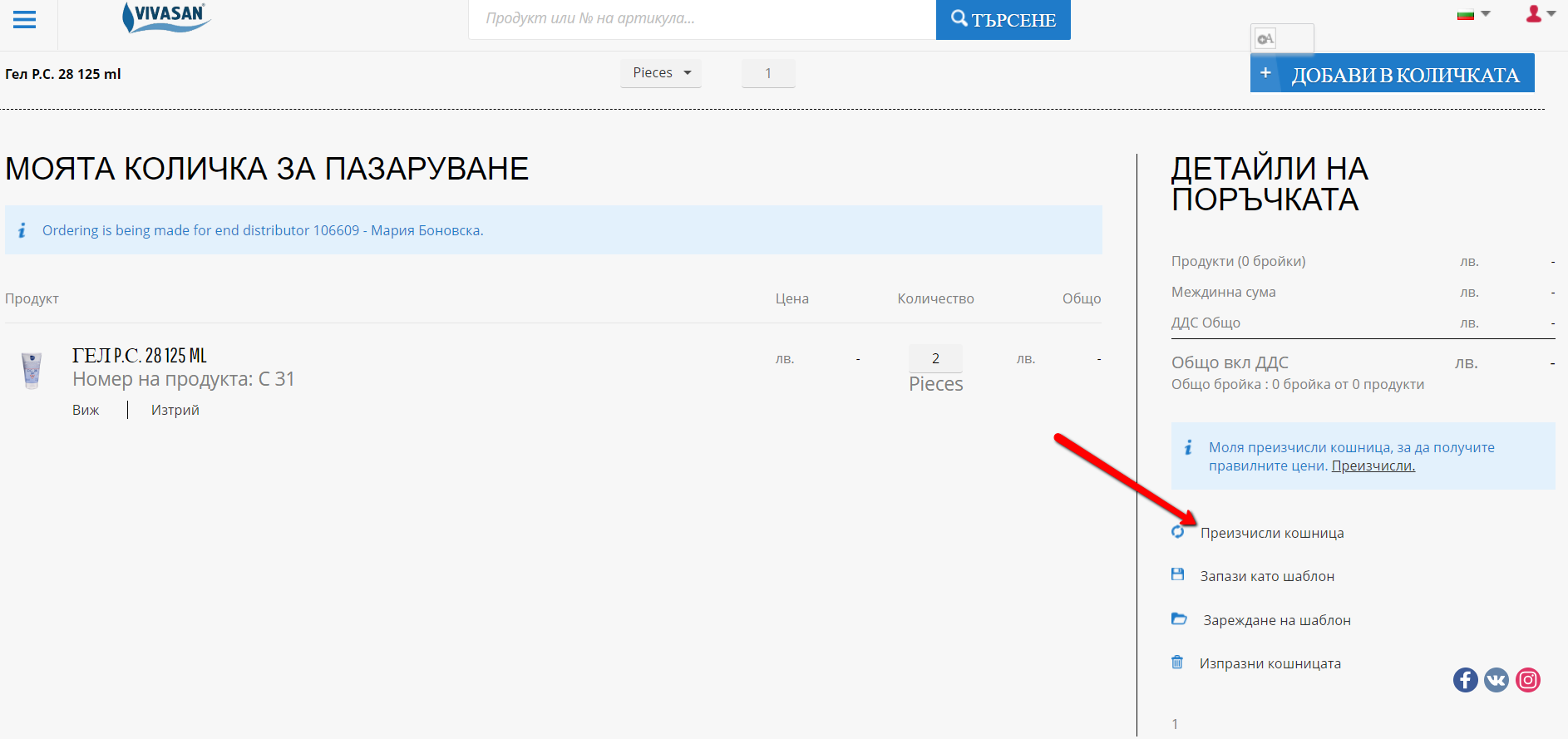The width and height of the screenshot is (1568, 739).
Task: Click the Цена column header
Action: (792, 298)
